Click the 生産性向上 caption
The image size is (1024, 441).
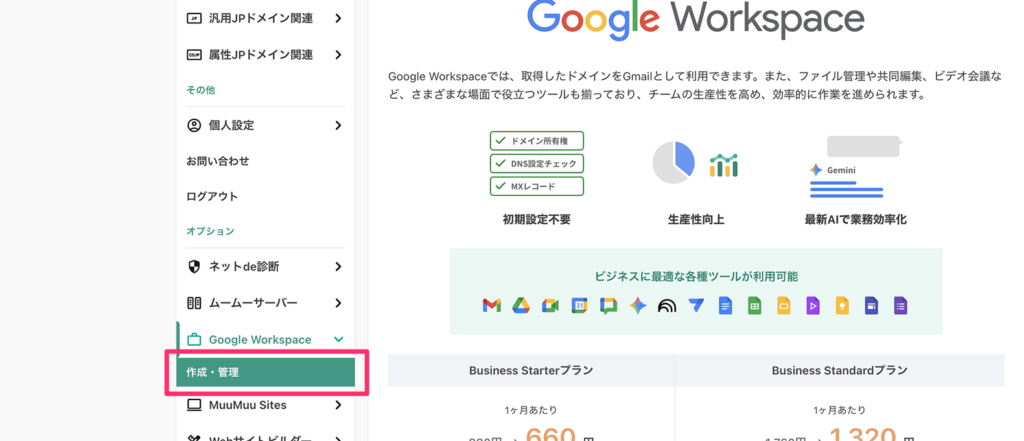coord(696,220)
